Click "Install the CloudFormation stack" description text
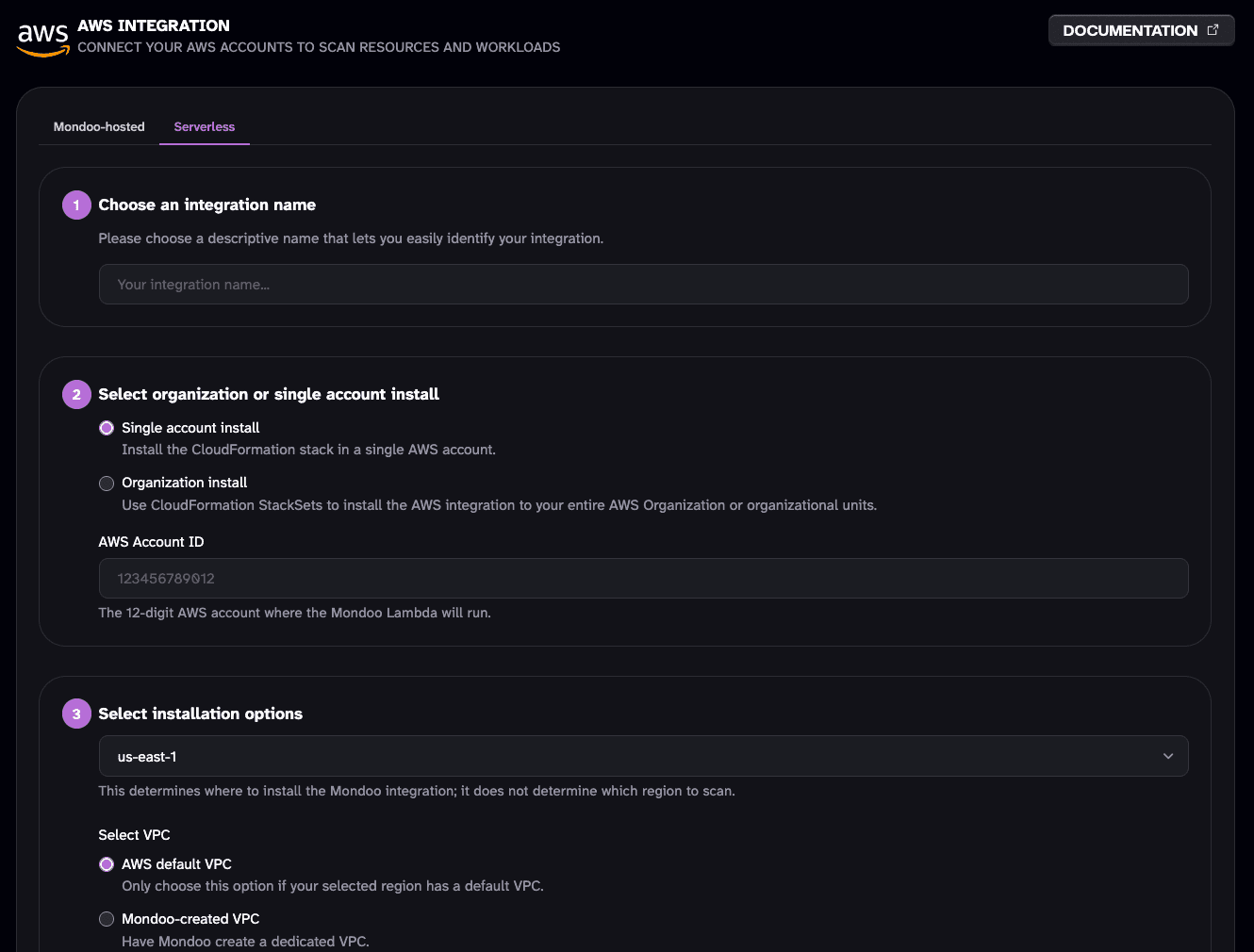1254x952 pixels. 308,450
